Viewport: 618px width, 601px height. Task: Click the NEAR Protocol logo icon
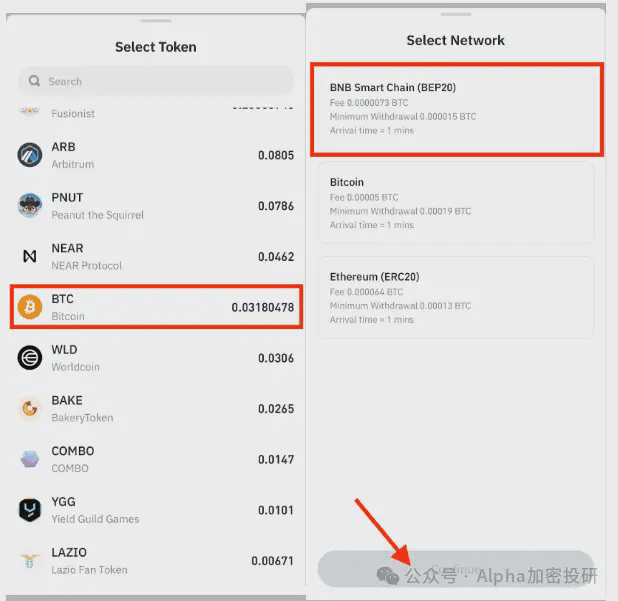[30, 257]
